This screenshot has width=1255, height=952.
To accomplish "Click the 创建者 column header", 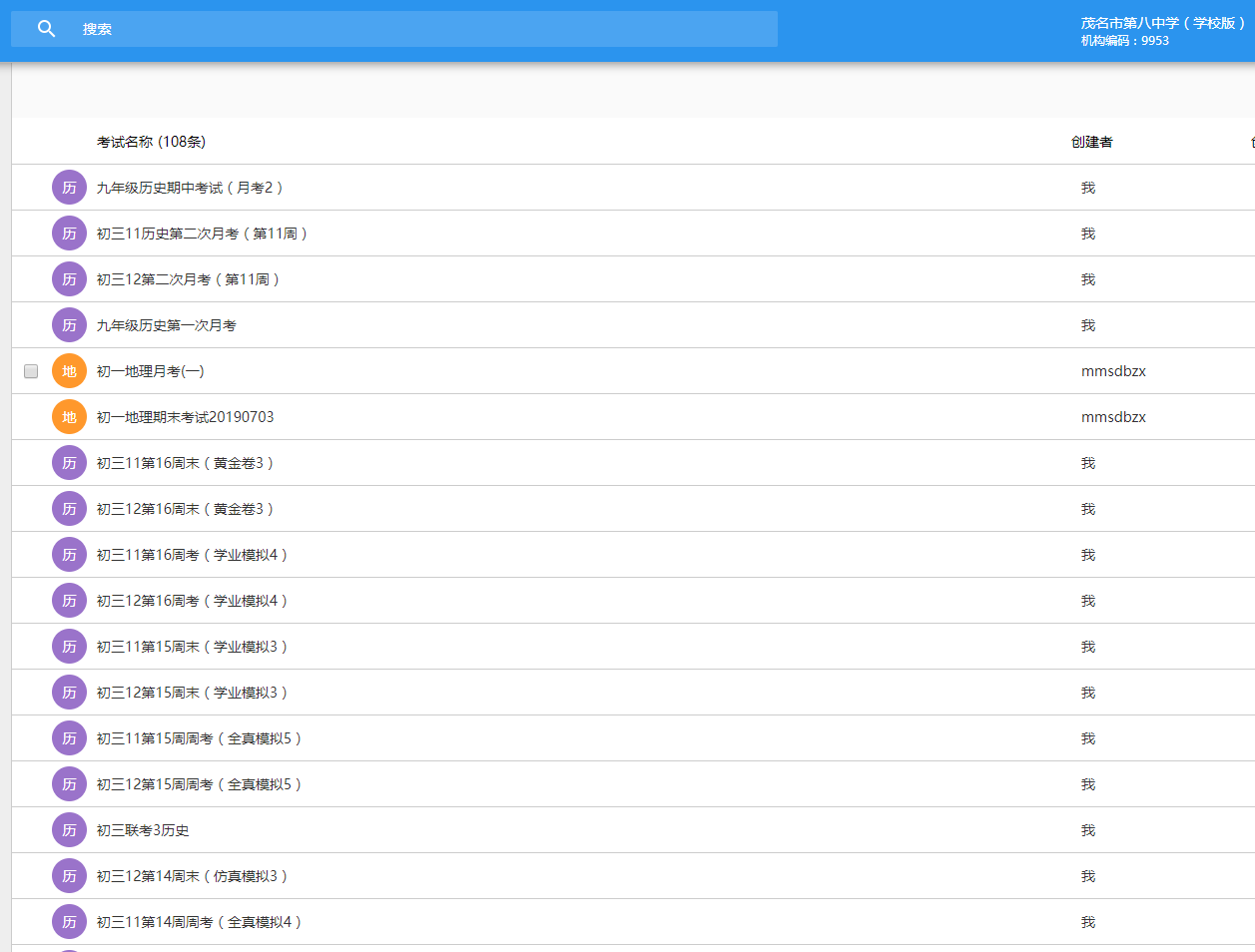I will click(x=1091, y=142).
